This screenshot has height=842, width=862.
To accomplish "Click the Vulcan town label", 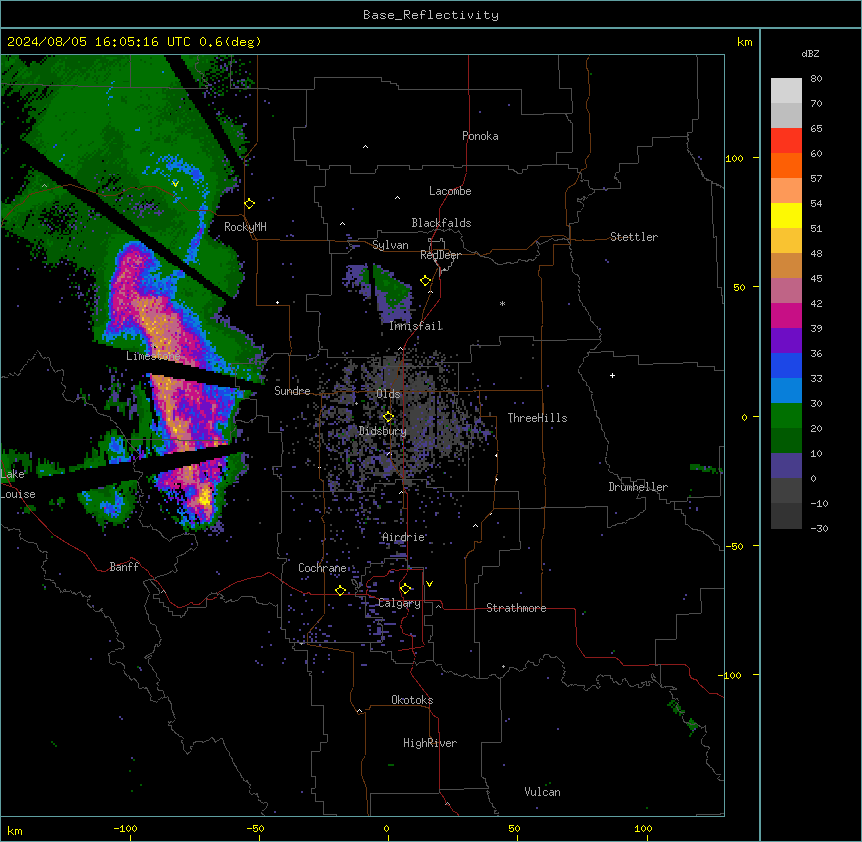I will click(542, 792).
